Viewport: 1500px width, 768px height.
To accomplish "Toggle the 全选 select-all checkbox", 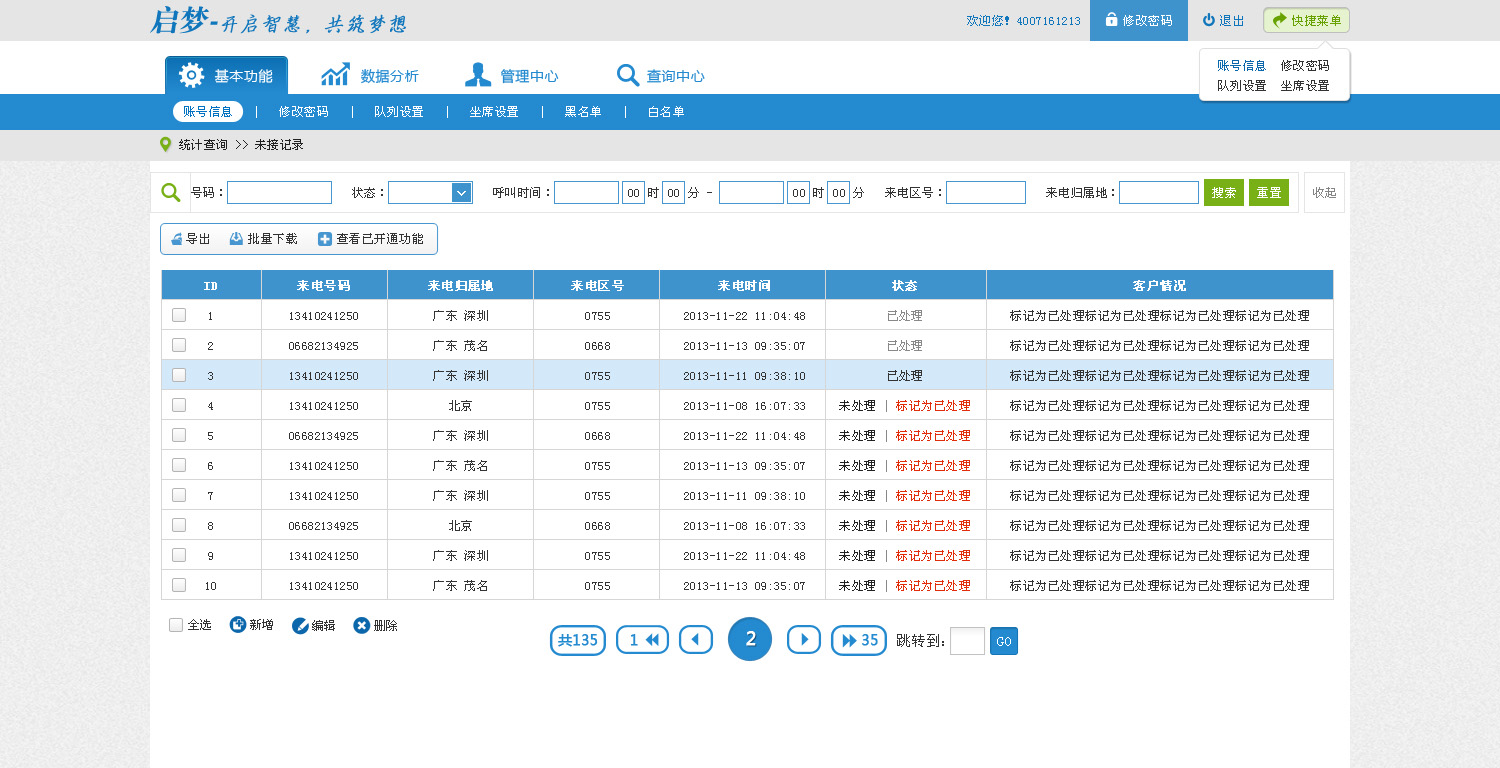I will click(x=176, y=625).
